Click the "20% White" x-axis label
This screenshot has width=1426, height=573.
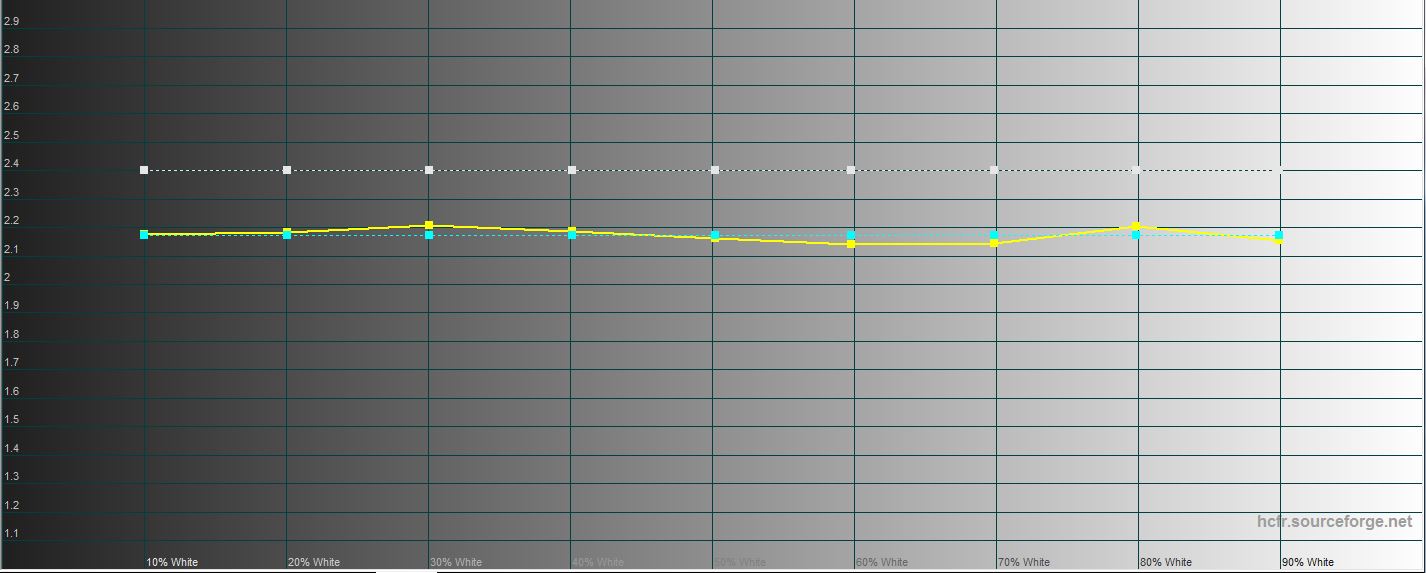click(x=314, y=562)
